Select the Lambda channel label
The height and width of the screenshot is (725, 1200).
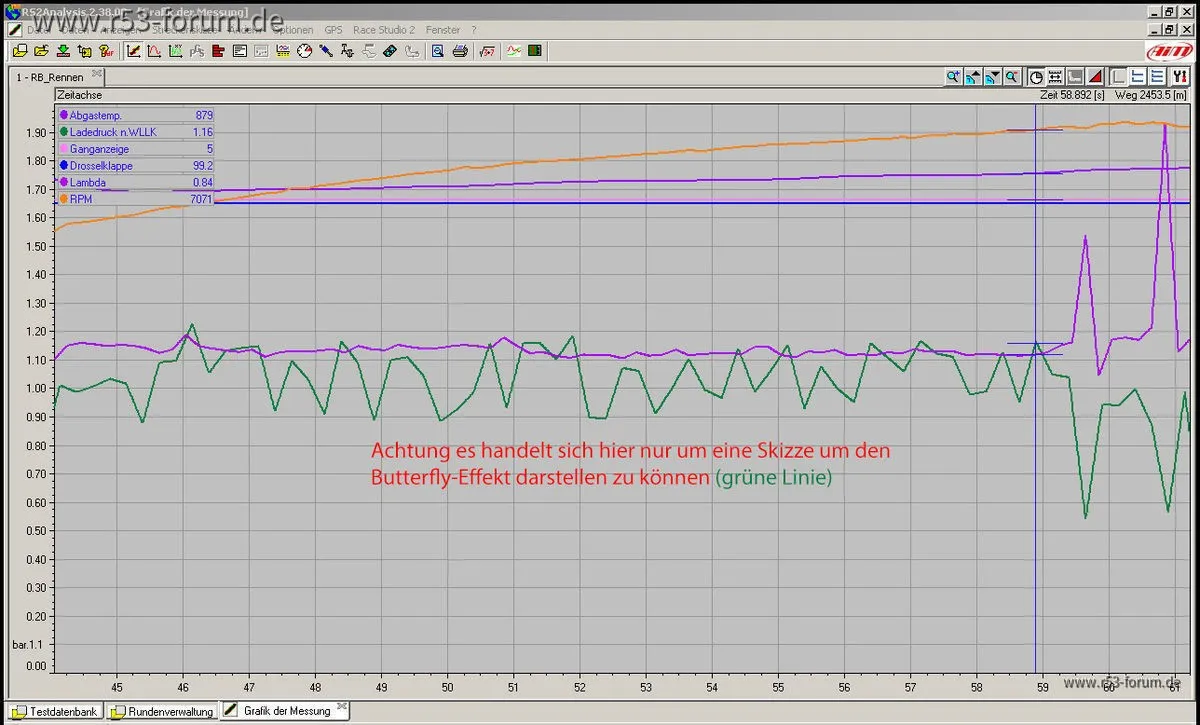[88, 182]
